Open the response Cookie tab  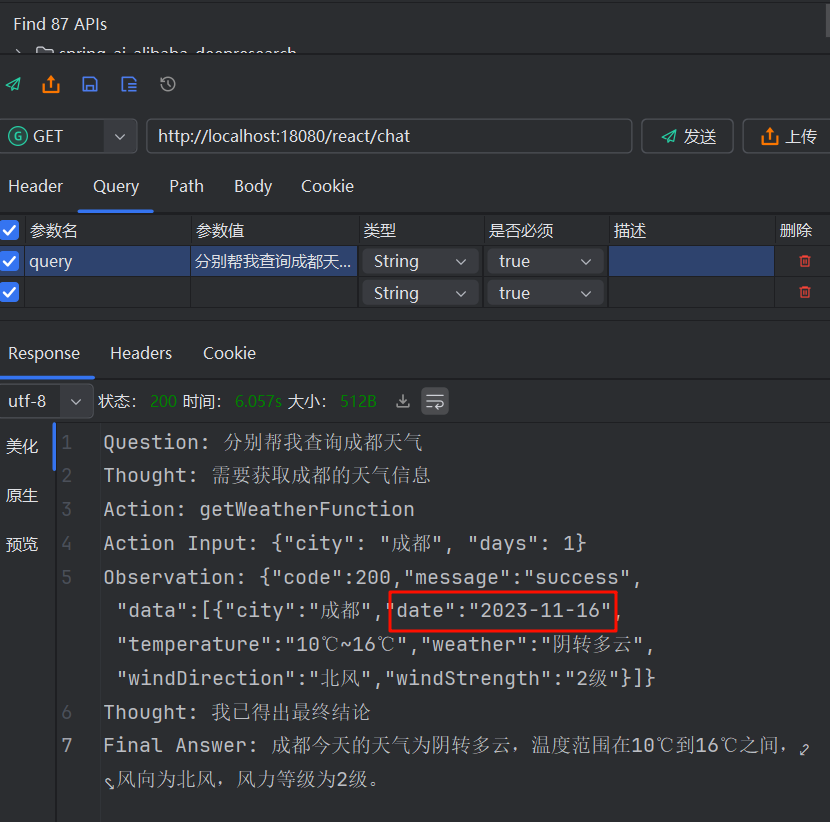pos(229,353)
